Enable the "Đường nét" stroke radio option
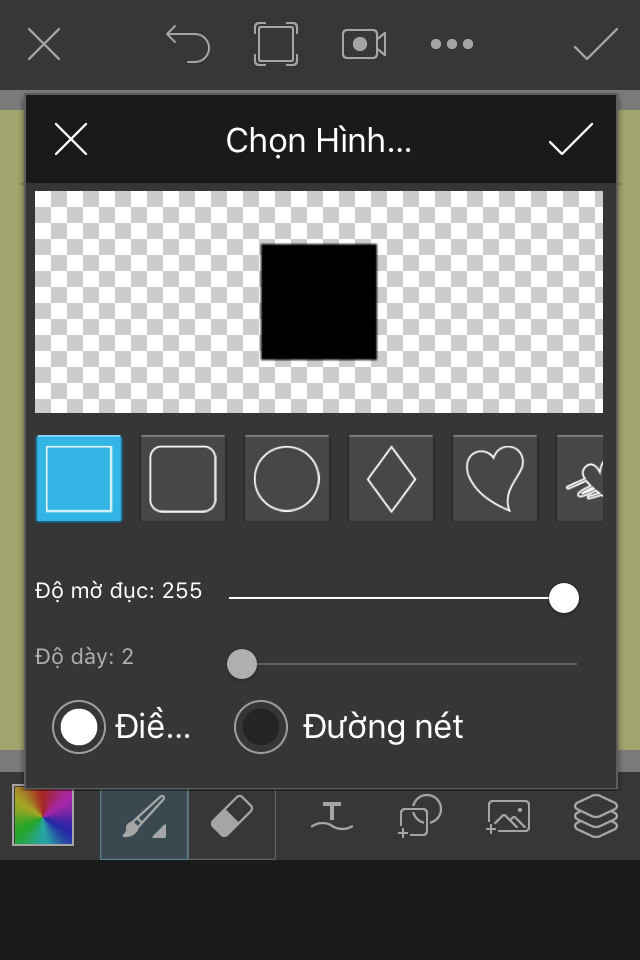 pyautogui.click(x=261, y=727)
